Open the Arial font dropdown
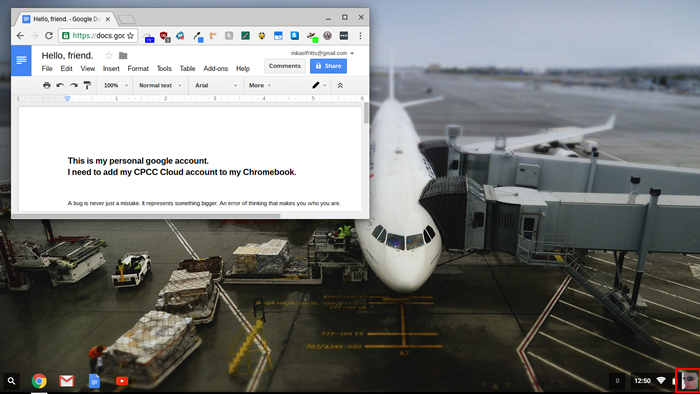Image resolution: width=700 pixels, height=394 pixels. point(216,85)
